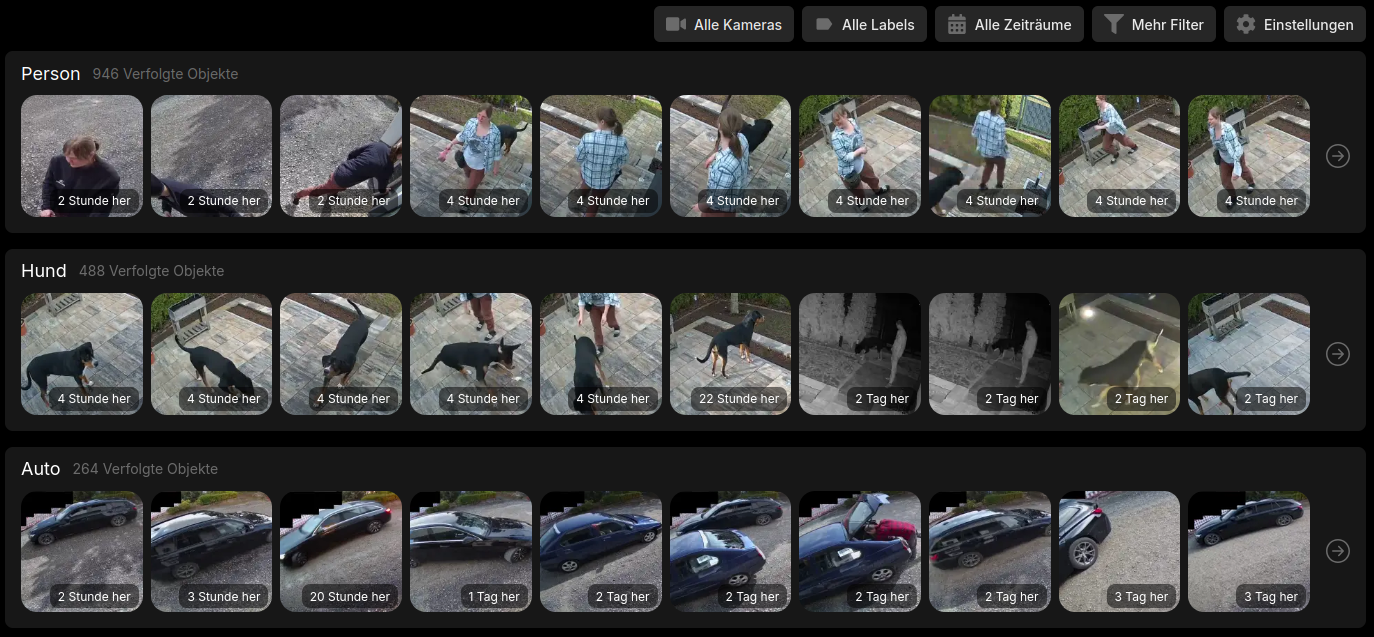Expand the Alle Labels filter

click(x=864, y=24)
